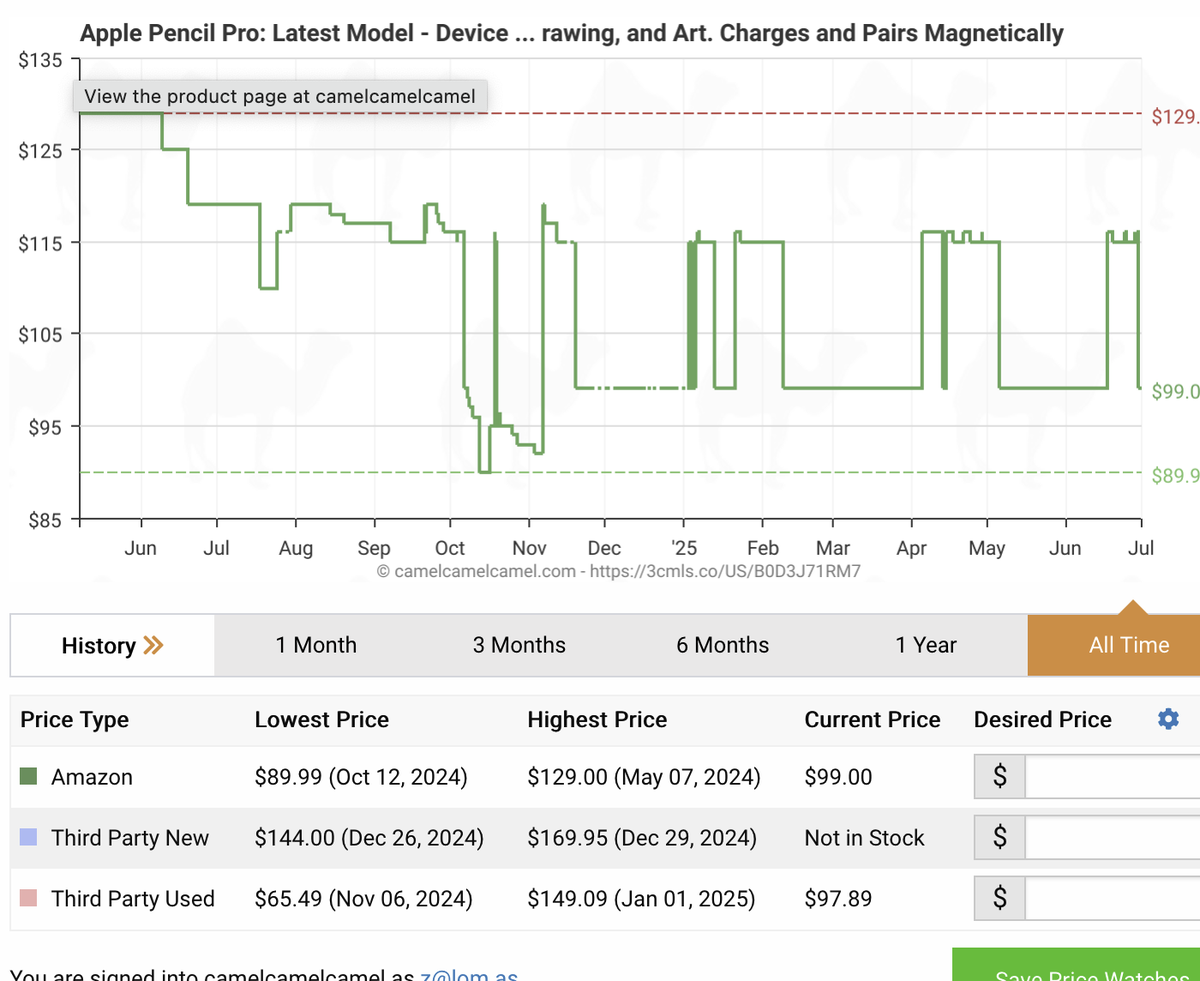Click the dollar sign icon in Third Party Used row

tap(999, 899)
